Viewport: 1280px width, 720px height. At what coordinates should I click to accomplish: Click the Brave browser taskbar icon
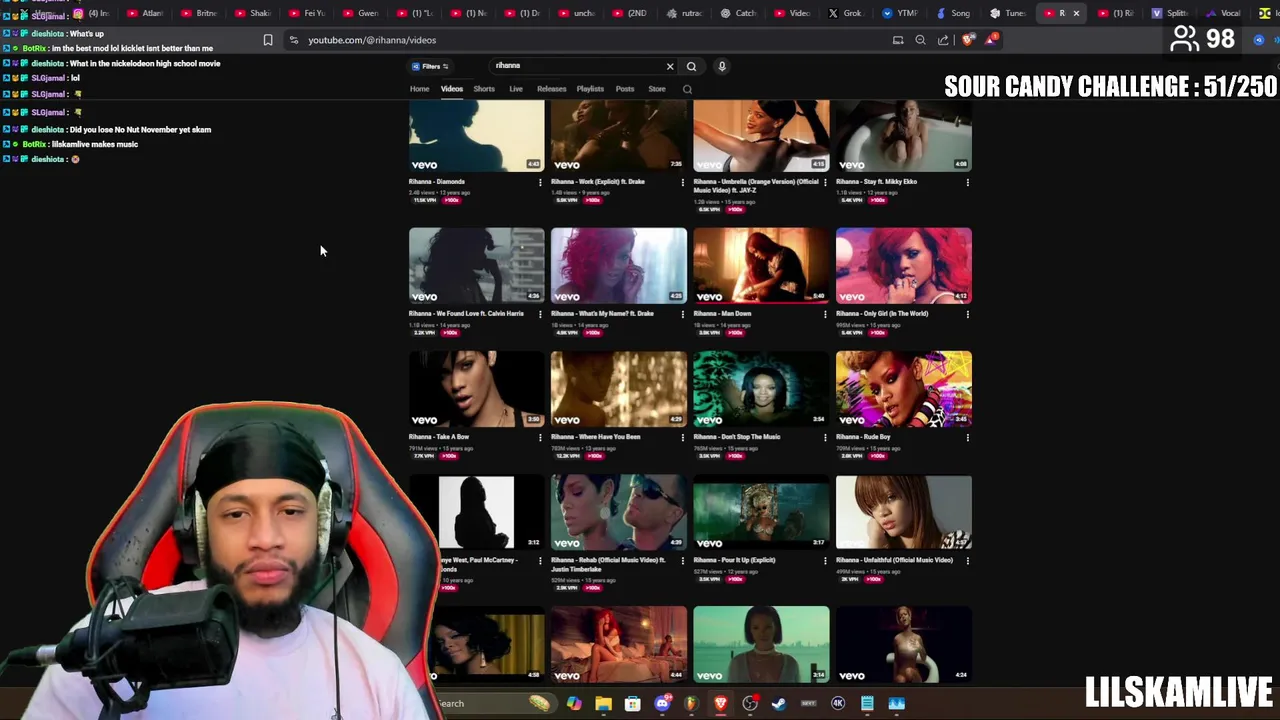pyautogui.click(x=720, y=704)
